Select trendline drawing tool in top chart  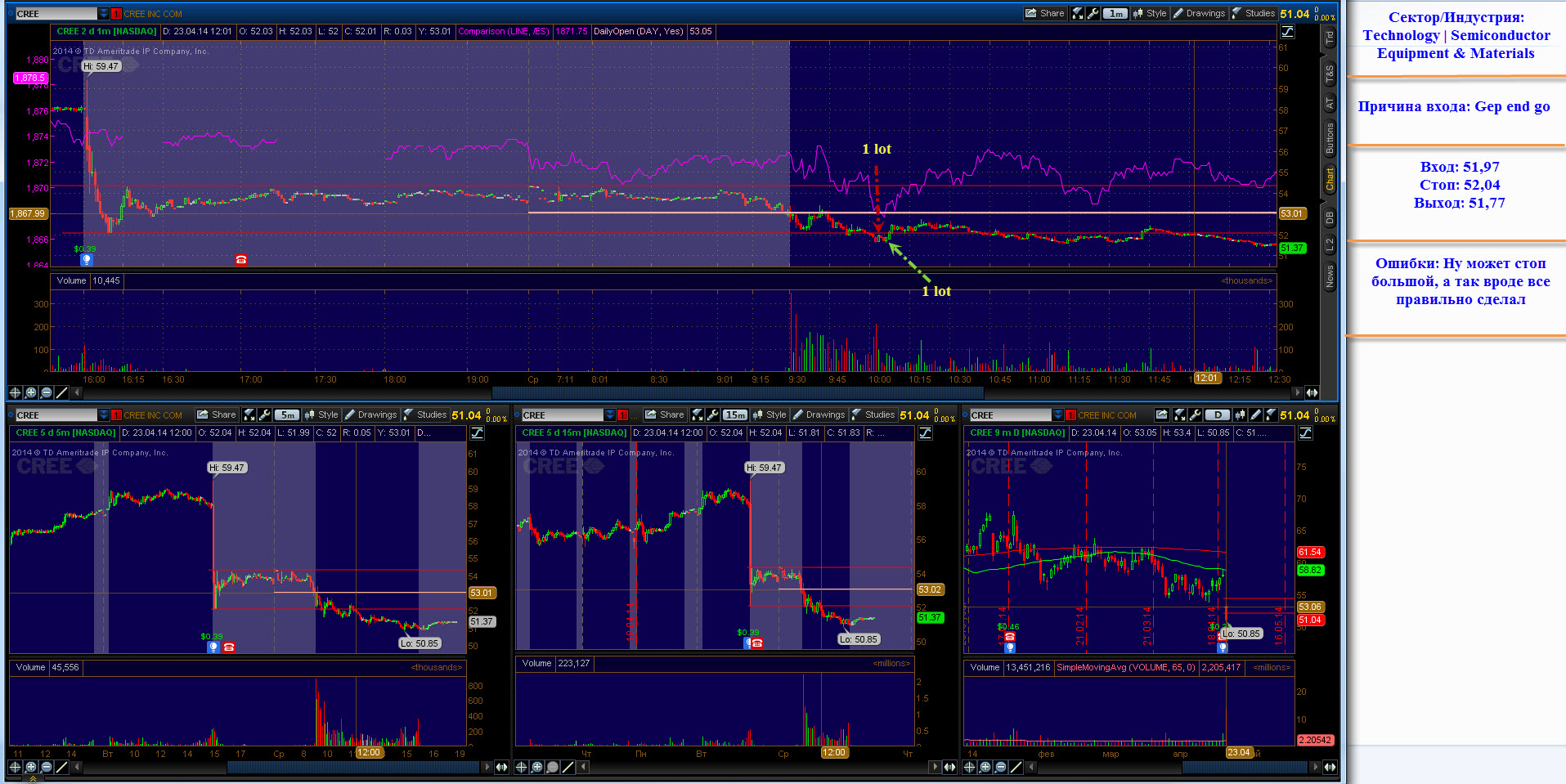[62, 392]
